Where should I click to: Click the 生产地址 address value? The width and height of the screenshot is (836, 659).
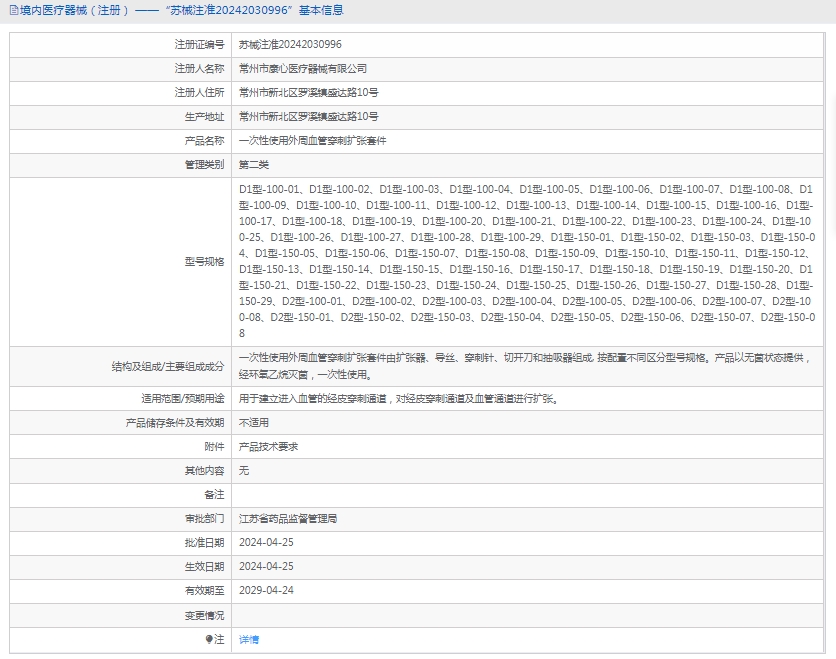[x=309, y=117]
